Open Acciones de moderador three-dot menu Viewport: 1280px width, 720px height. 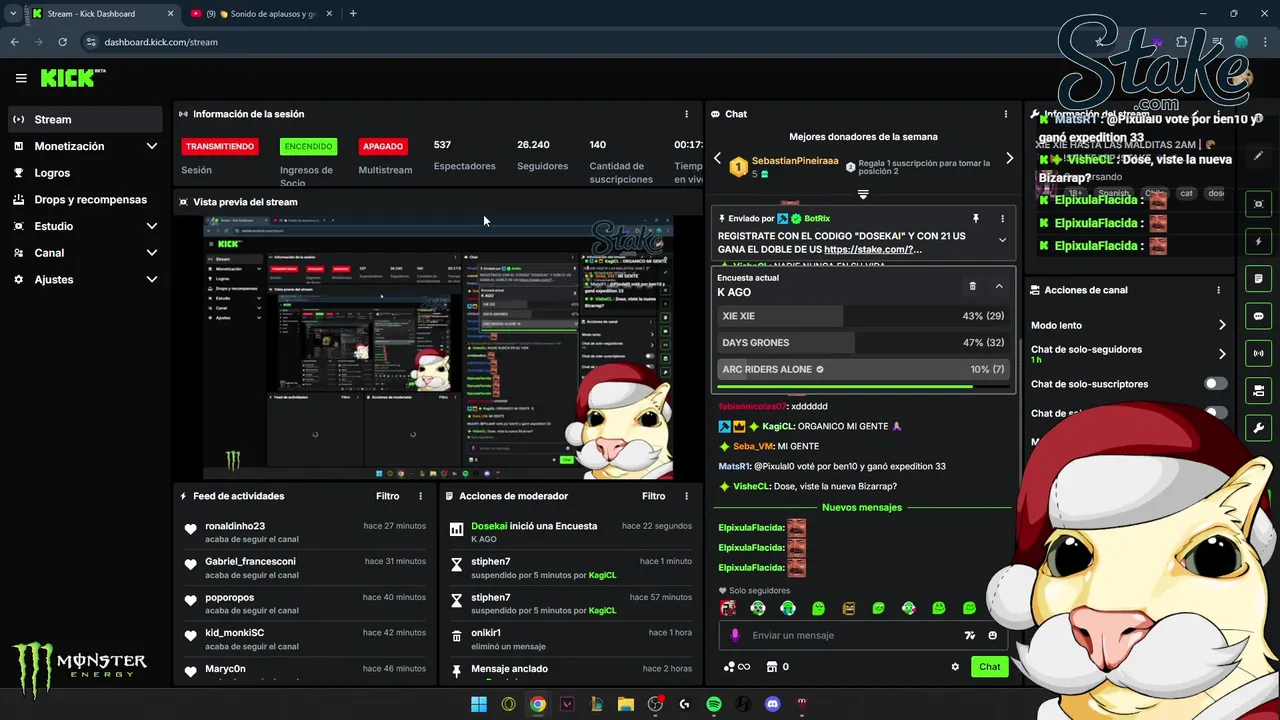coord(686,496)
